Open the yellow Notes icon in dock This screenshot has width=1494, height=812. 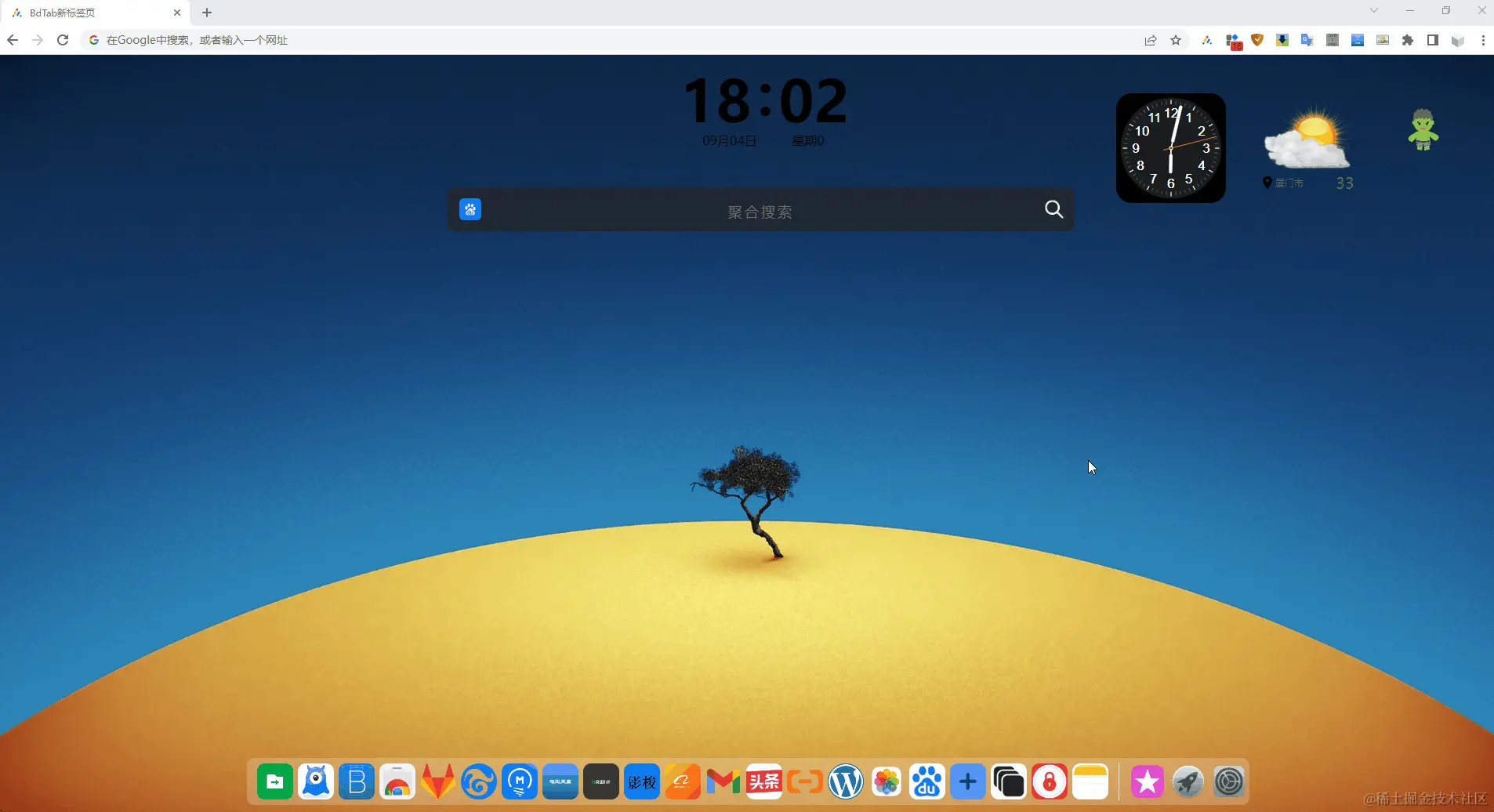pos(1090,781)
